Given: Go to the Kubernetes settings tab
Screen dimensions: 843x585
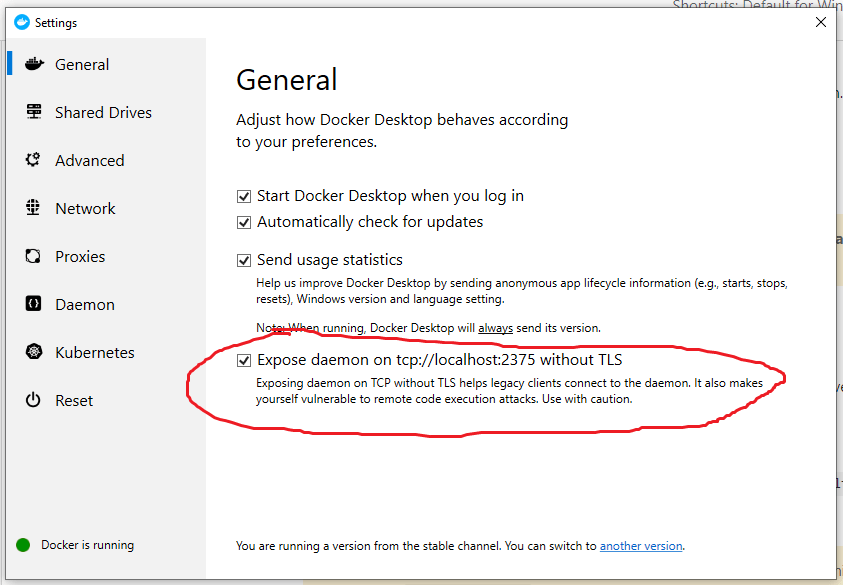Looking at the screenshot, I should [x=95, y=352].
